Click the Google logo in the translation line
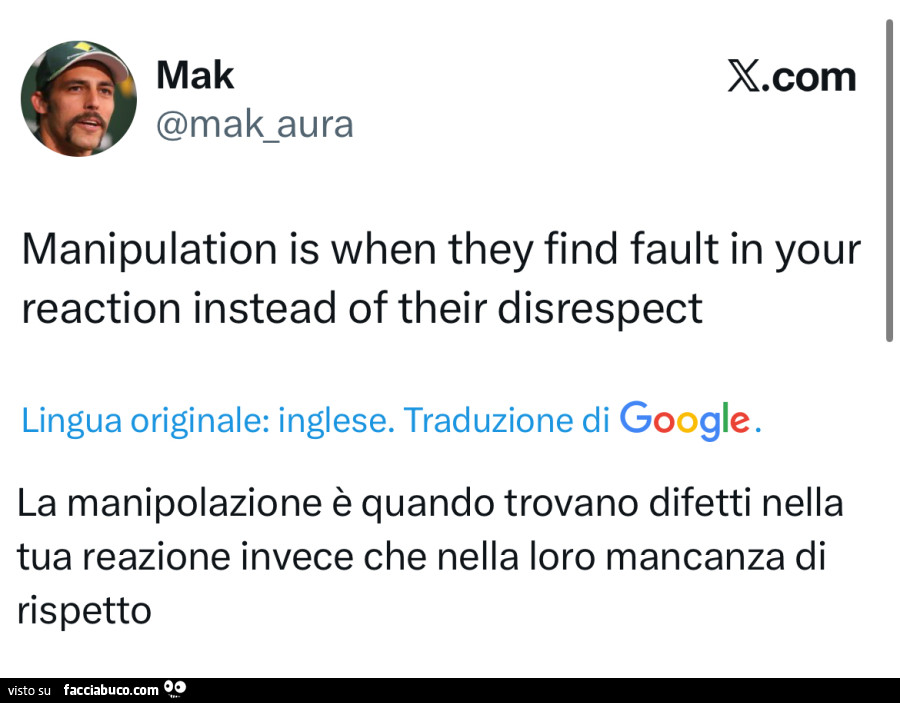Screen dimensions: 900x703 click(x=686, y=420)
